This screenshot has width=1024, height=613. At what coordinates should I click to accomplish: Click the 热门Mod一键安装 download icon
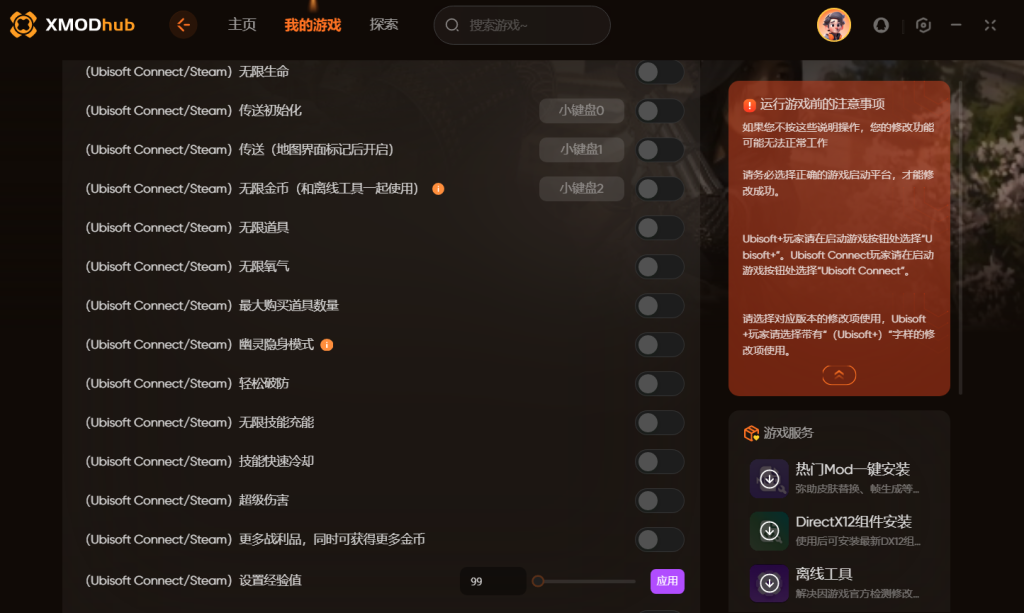[x=769, y=479]
